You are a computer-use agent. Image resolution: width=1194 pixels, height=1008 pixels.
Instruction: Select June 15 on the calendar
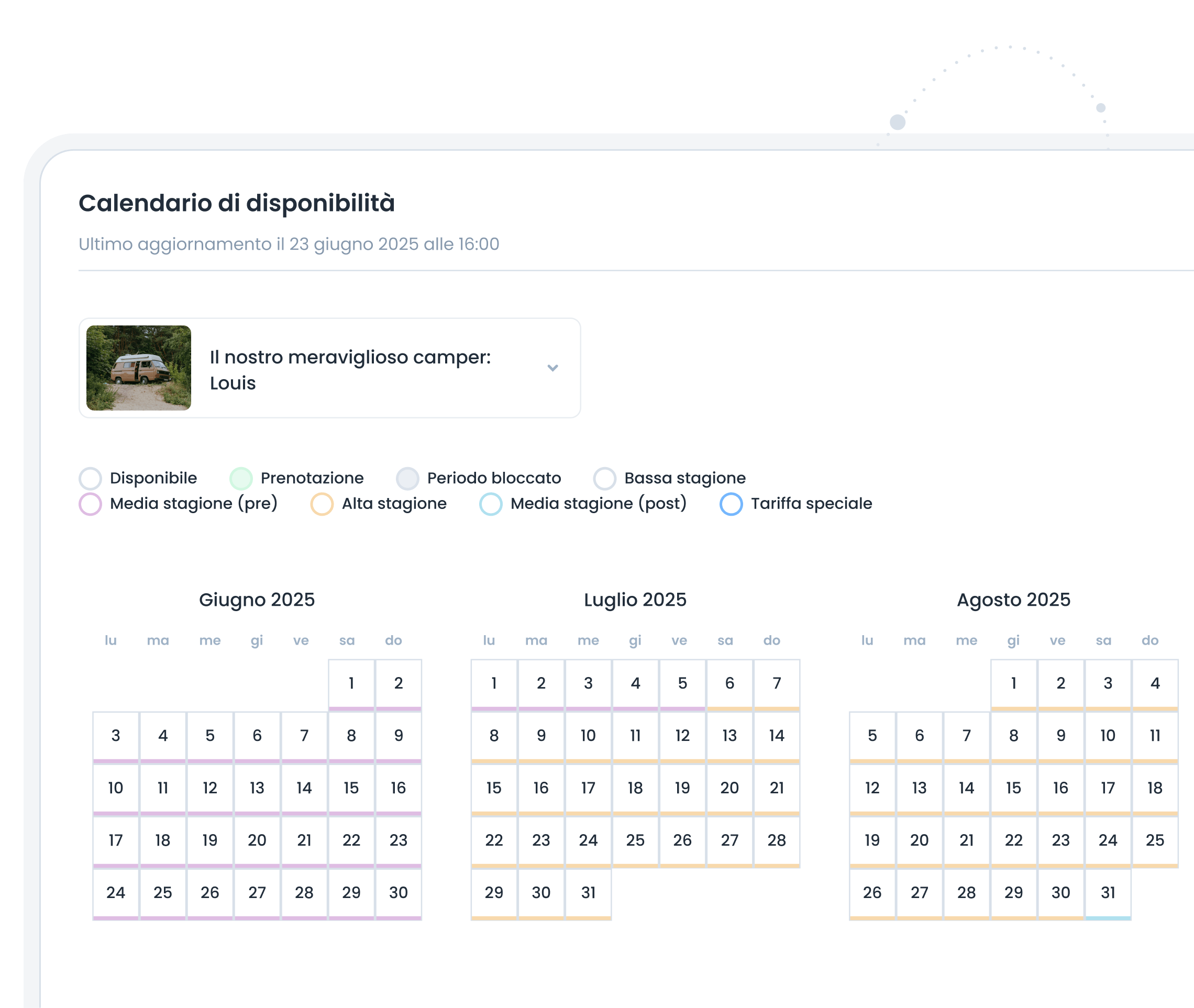(351, 788)
